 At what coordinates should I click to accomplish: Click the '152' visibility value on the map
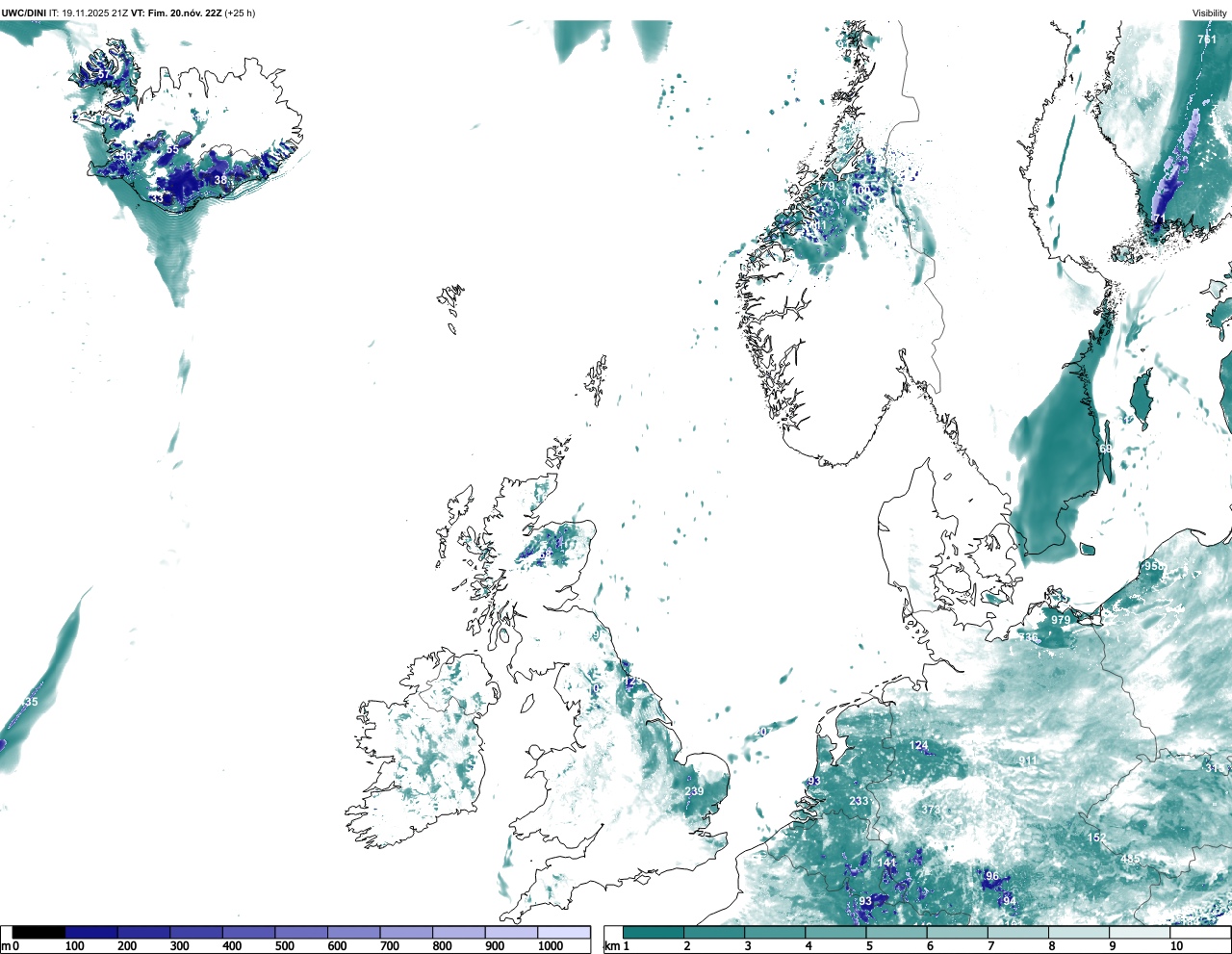pos(1096,838)
